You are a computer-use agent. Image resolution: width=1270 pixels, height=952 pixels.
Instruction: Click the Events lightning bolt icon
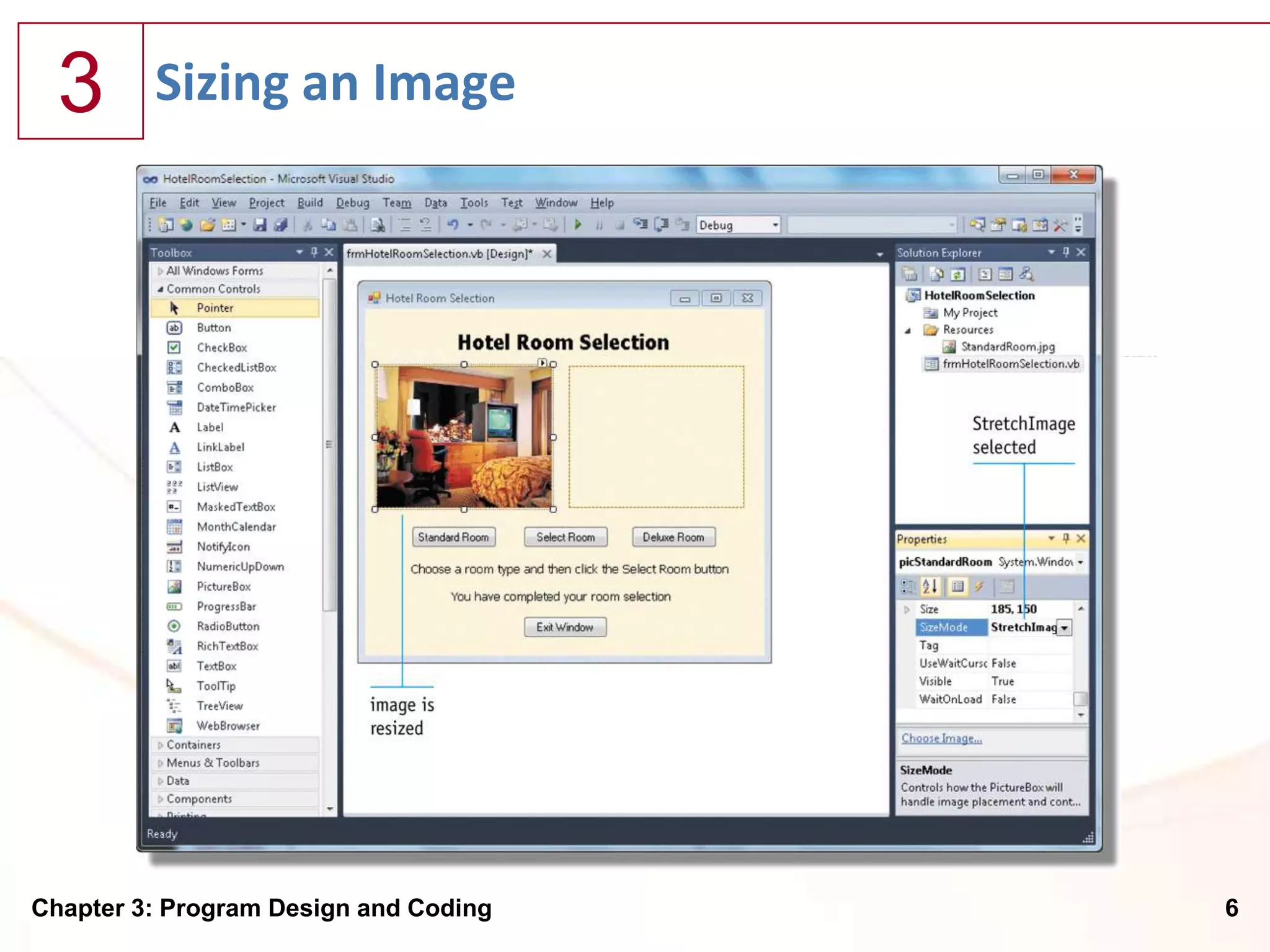(979, 586)
